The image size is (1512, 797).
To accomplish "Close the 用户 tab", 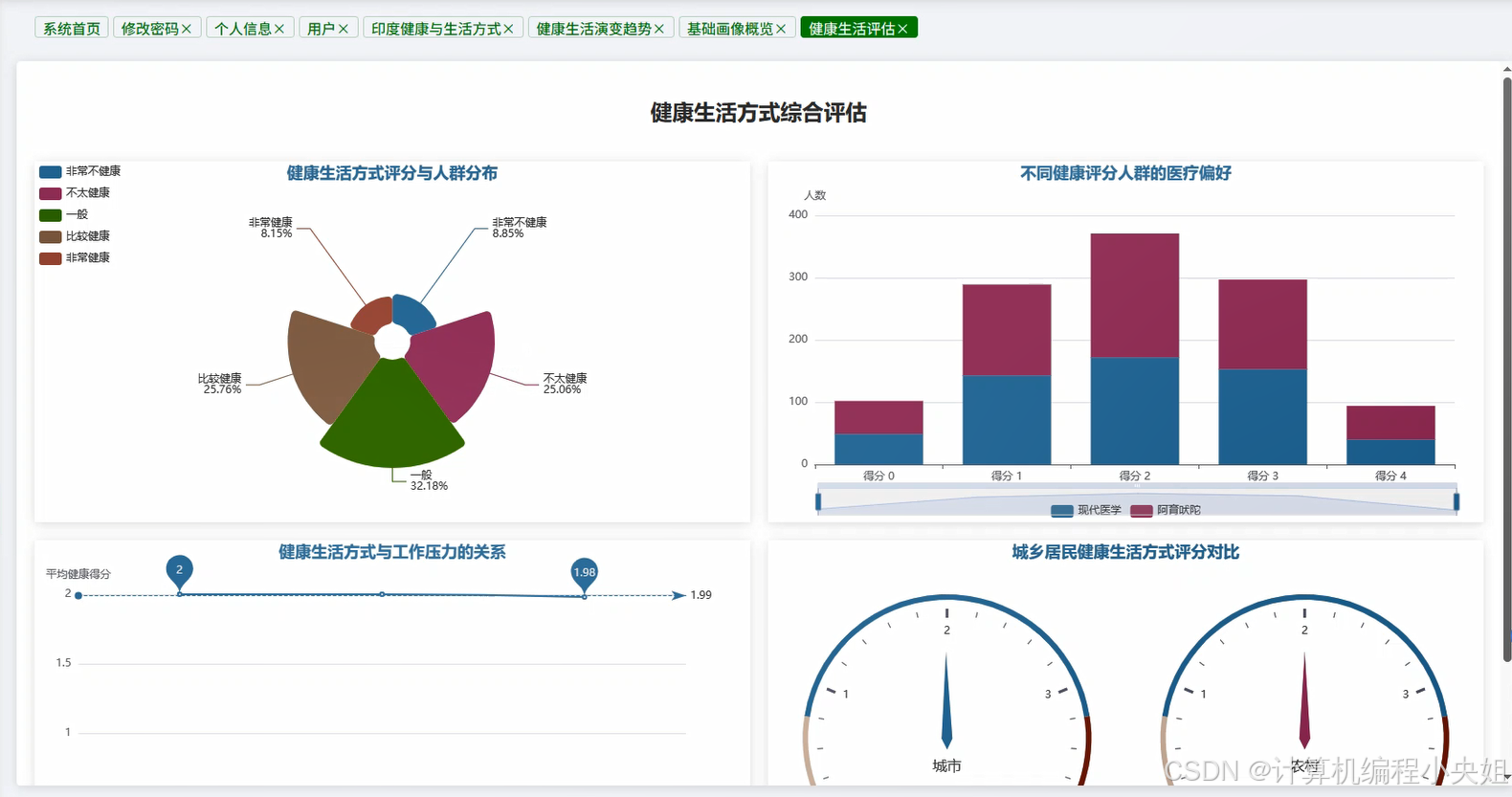I will 344,29.
